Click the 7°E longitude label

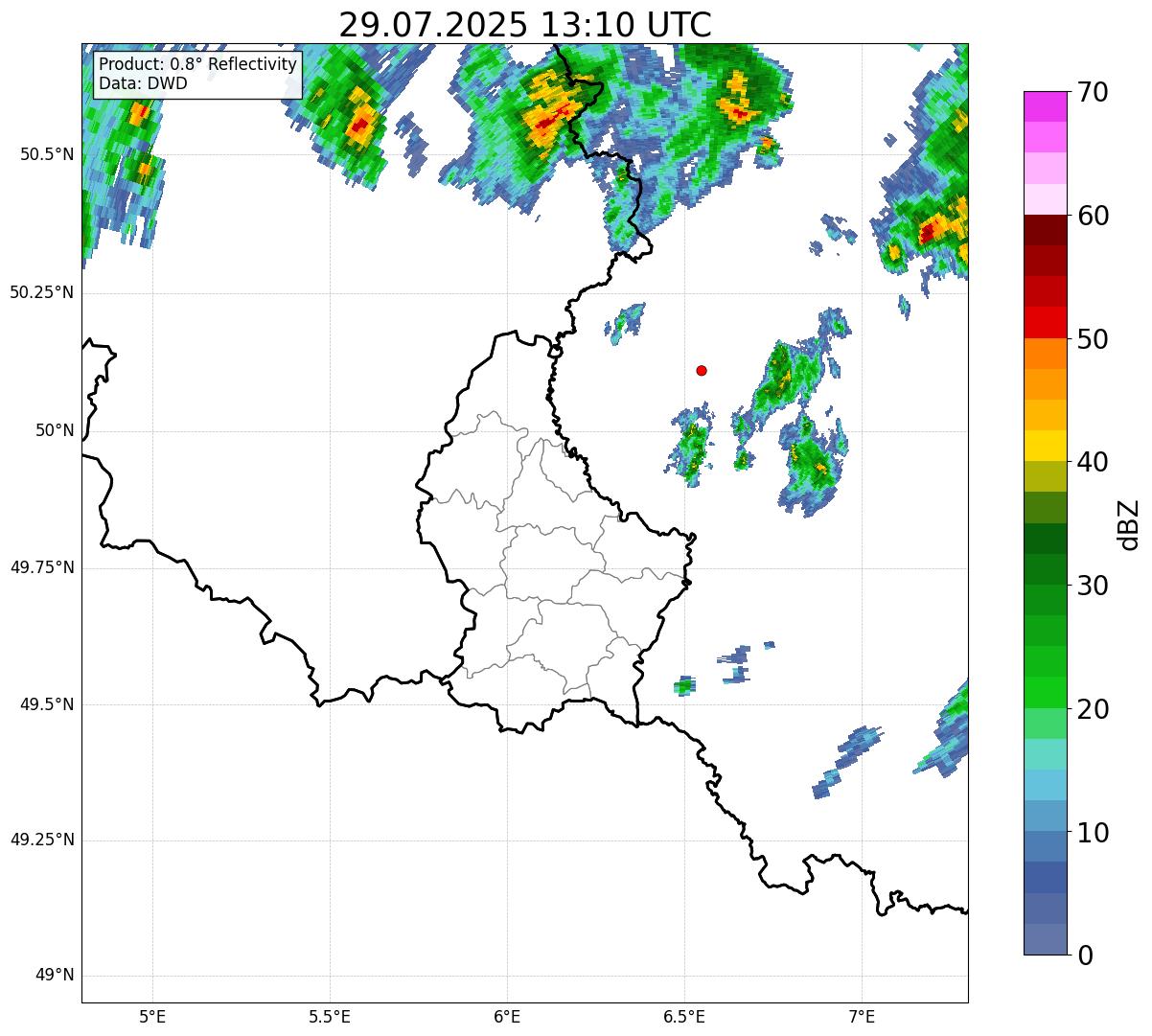[862, 1016]
